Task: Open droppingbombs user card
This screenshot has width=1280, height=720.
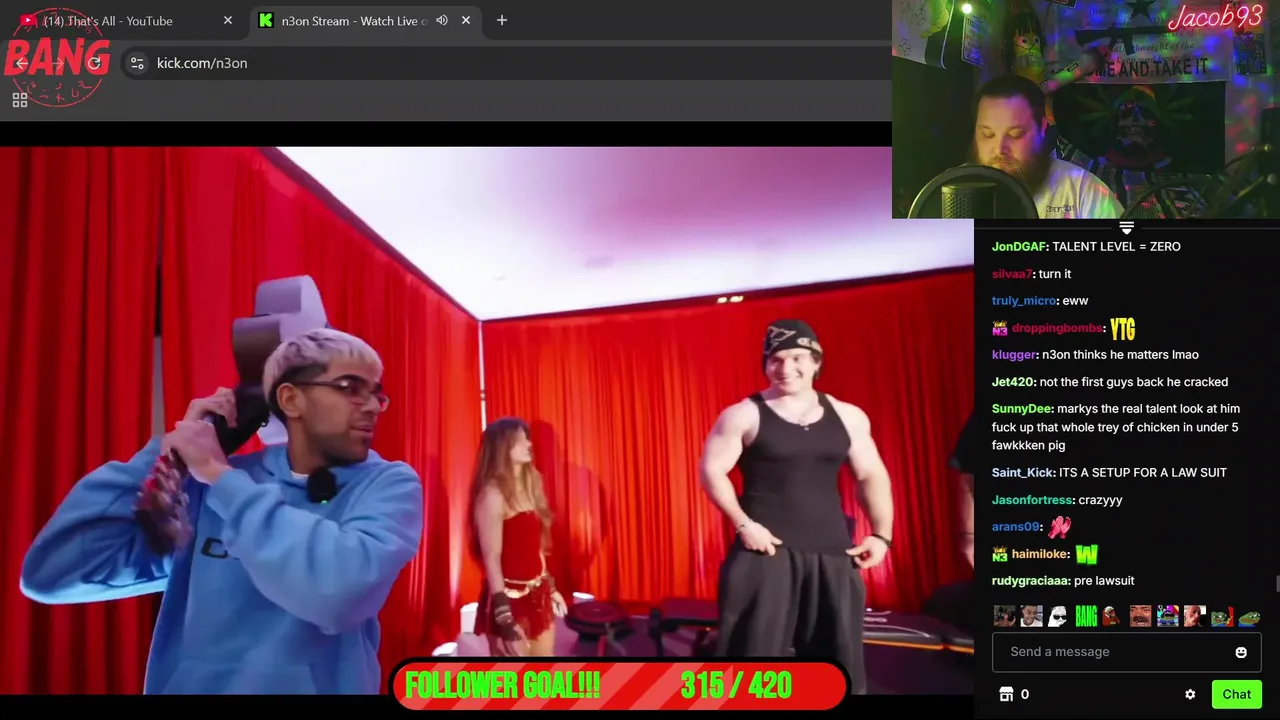Action: (x=1057, y=327)
